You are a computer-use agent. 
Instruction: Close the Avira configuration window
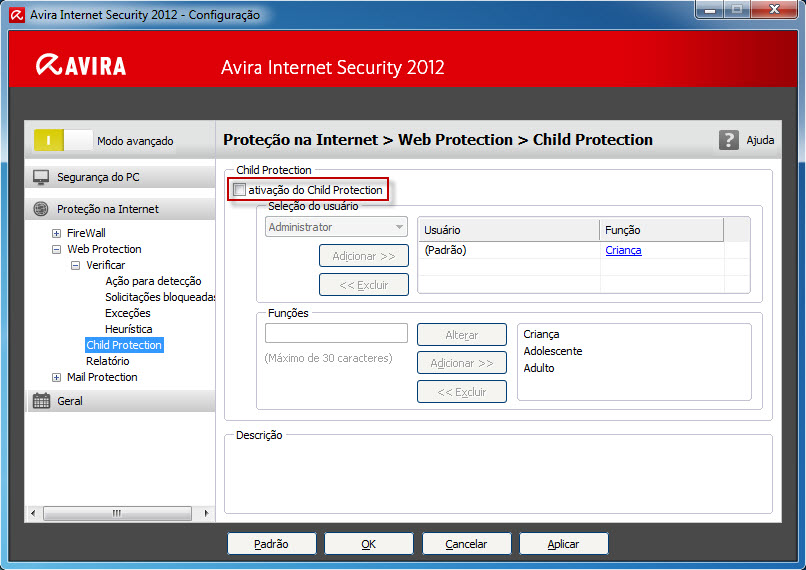pyautogui.click(x=775, y=9)
